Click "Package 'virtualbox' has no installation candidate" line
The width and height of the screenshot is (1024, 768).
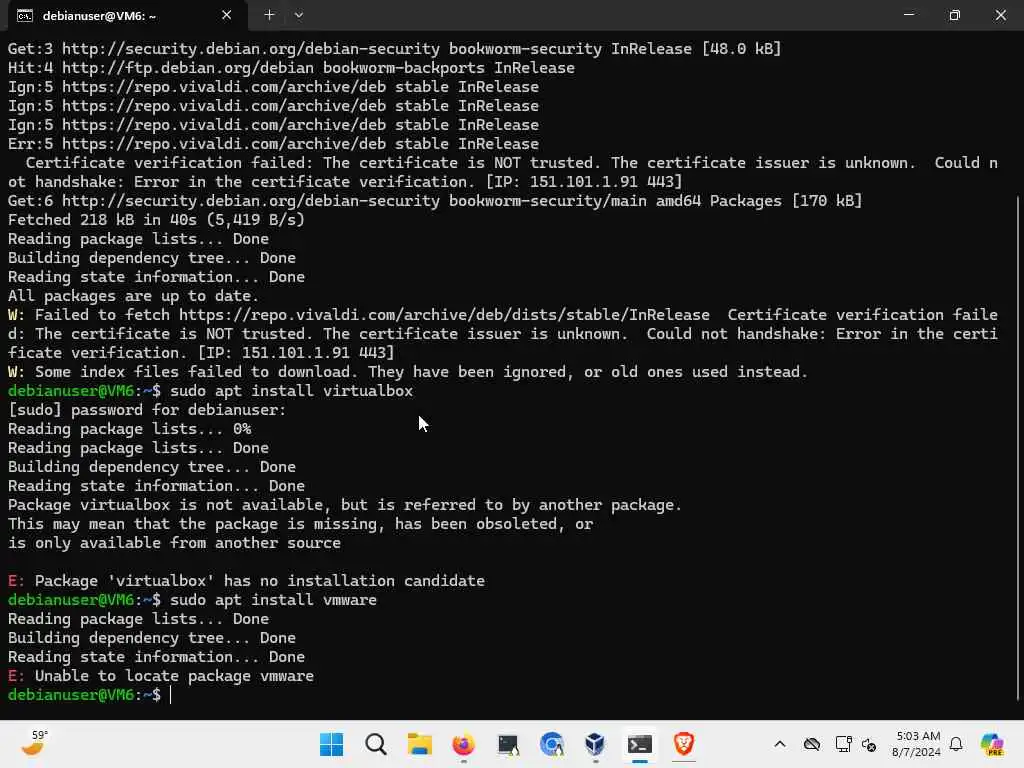click(x=246, y=581)
